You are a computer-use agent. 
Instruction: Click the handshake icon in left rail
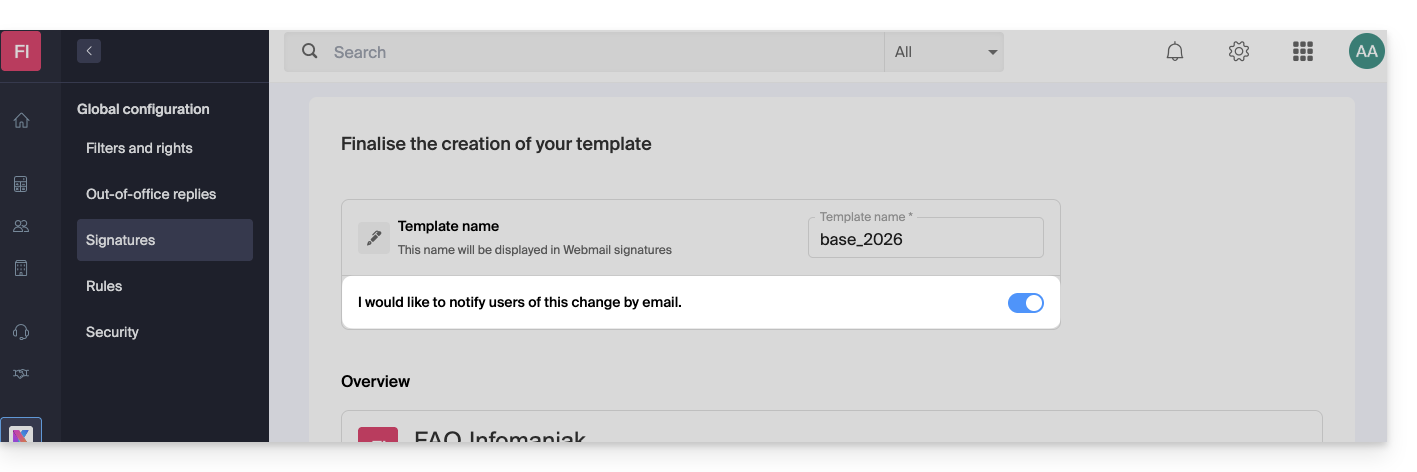[x=21, y=374]
